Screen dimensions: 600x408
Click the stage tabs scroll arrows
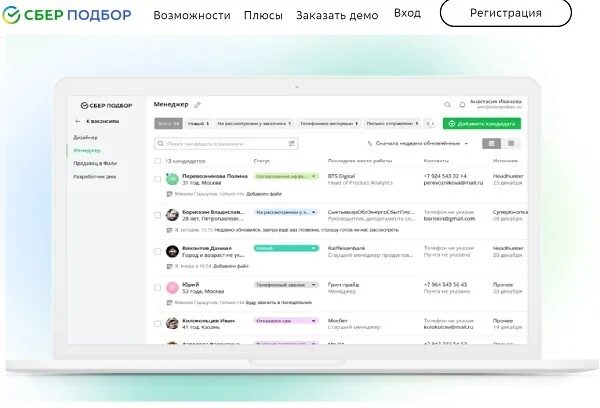point(430,124)
